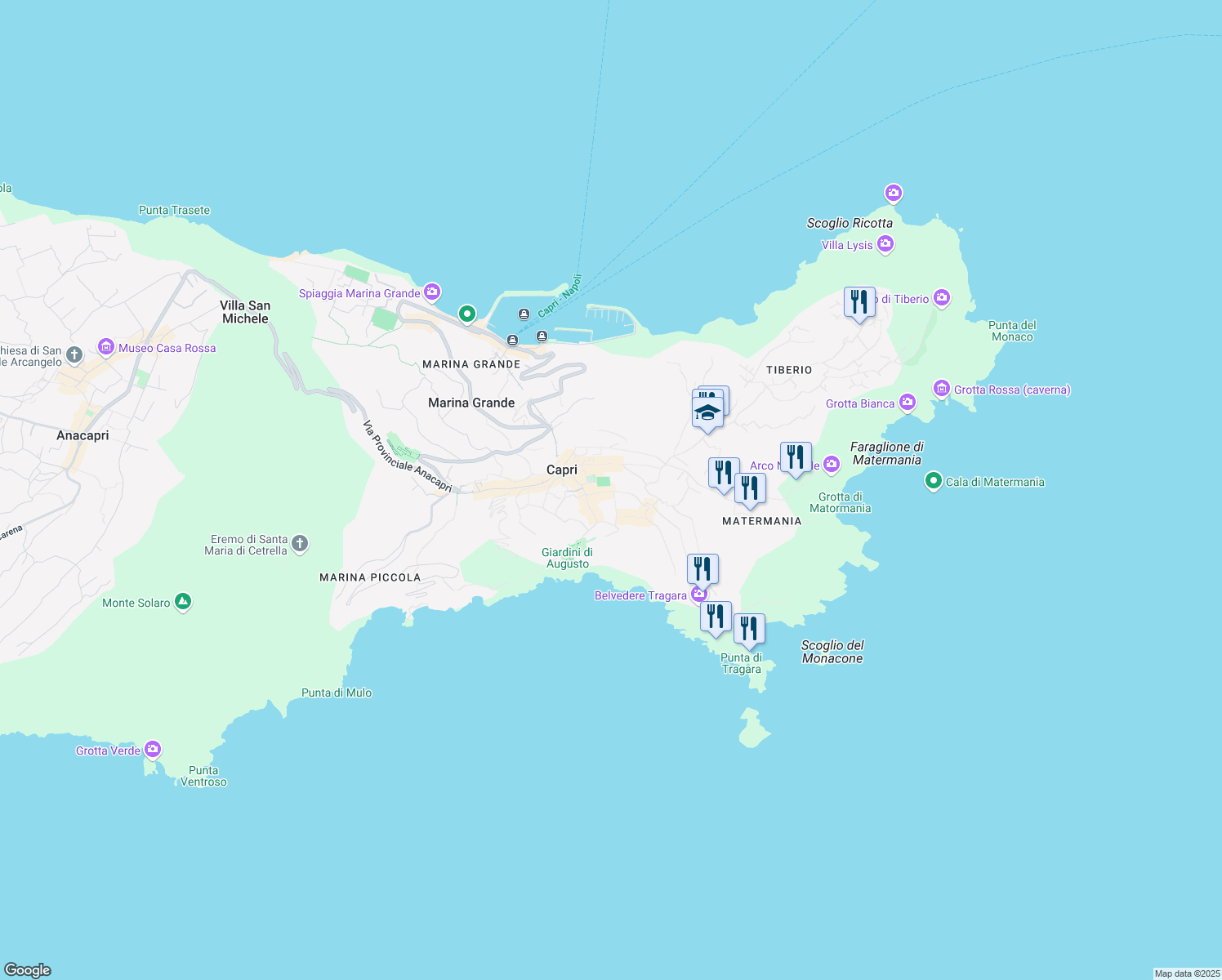1222x980 pixels.
Task: Click the MARINA PICCOLA district label
Action: 370,577
